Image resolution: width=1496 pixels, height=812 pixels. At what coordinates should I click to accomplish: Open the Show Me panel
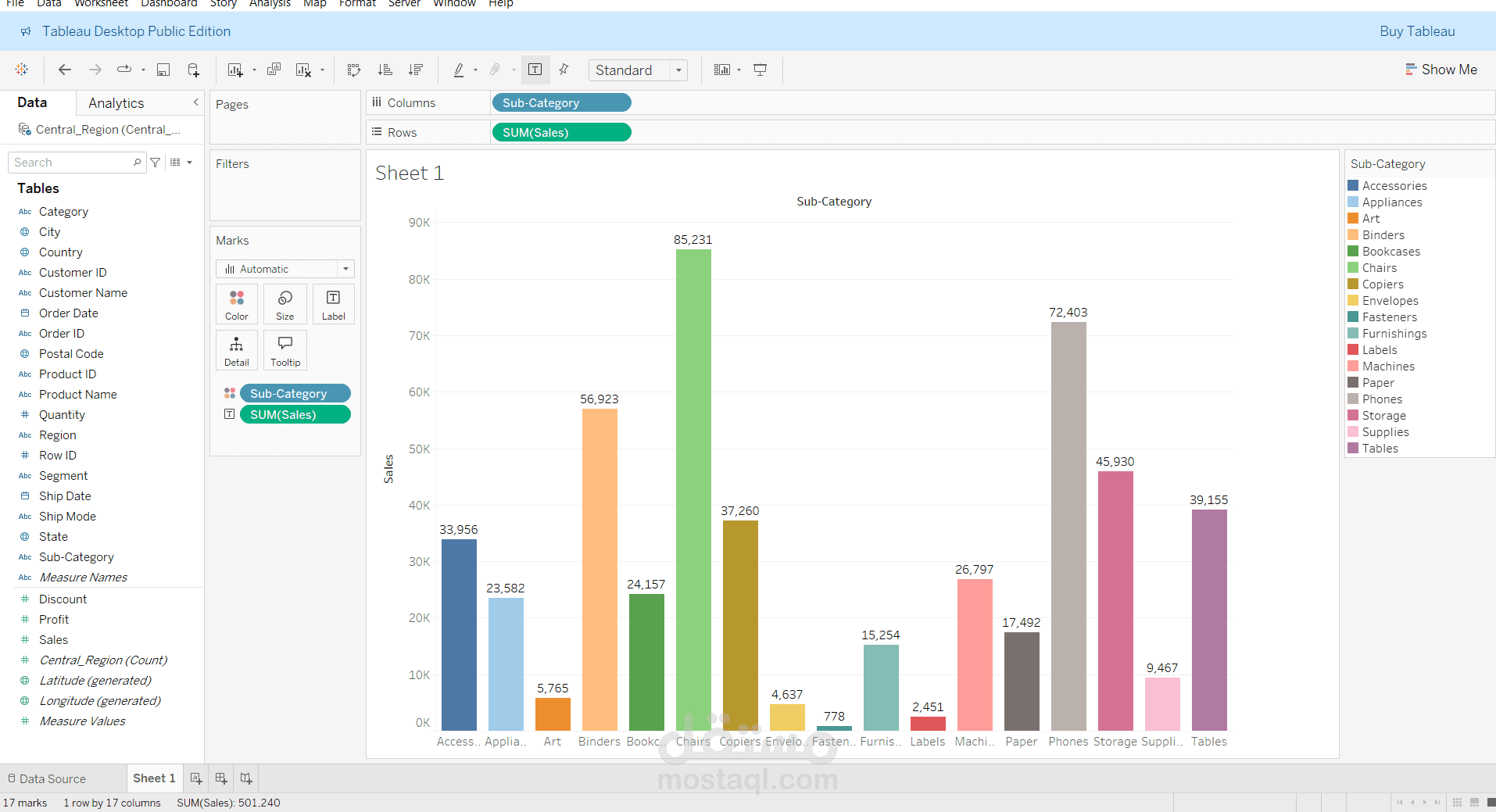click(1441, 70)
